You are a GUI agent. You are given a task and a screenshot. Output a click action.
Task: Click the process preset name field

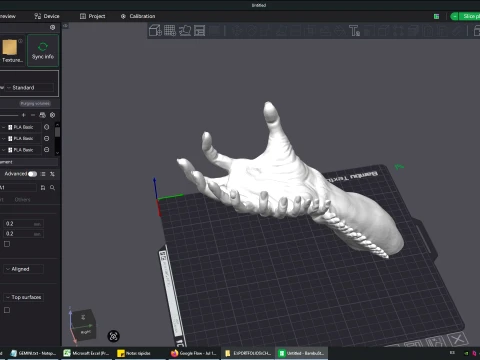click(x=18, y=188)
